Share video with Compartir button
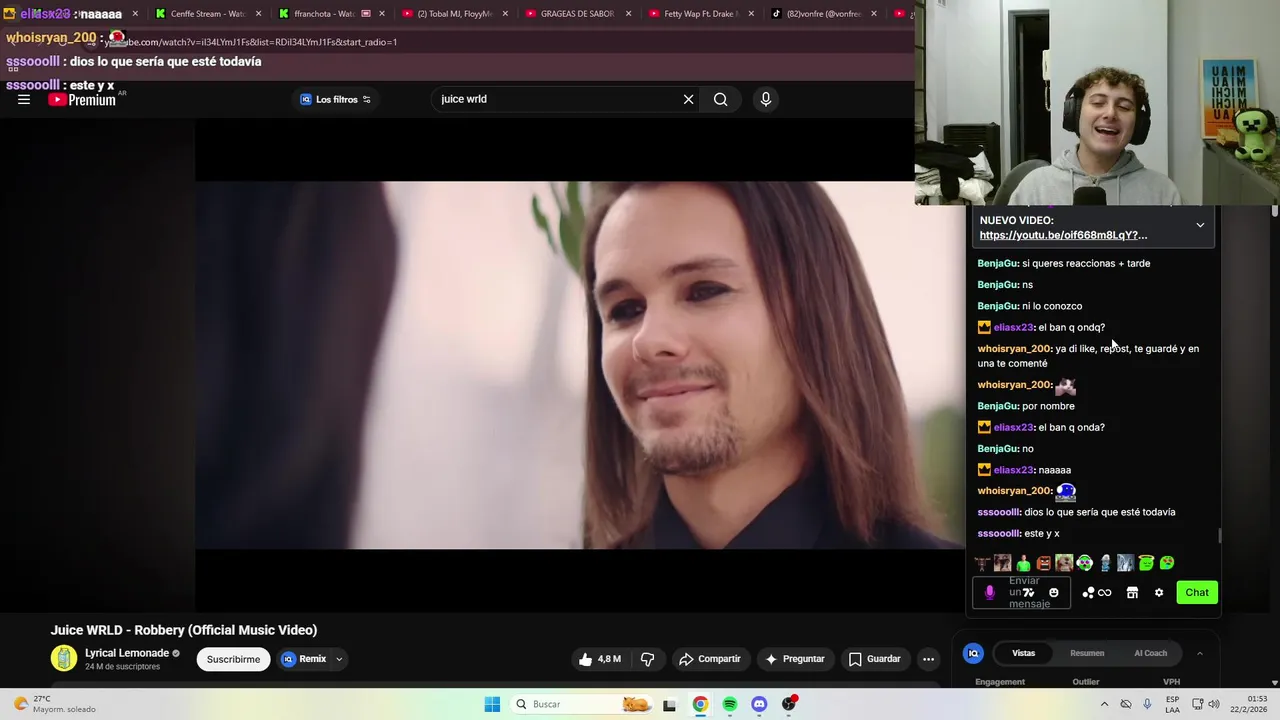Screen dimensions: 1280x720 click(709, 659)
